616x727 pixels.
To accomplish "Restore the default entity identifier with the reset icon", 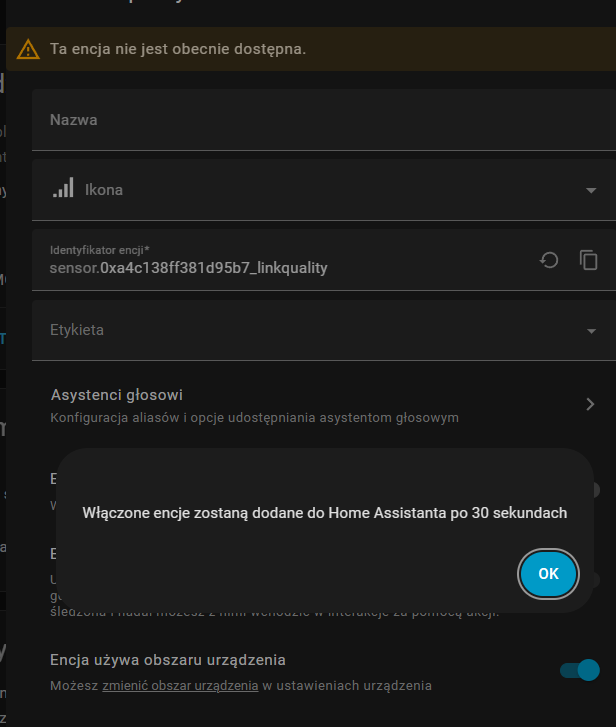I will pyautogui.click(x=549, y=260).
